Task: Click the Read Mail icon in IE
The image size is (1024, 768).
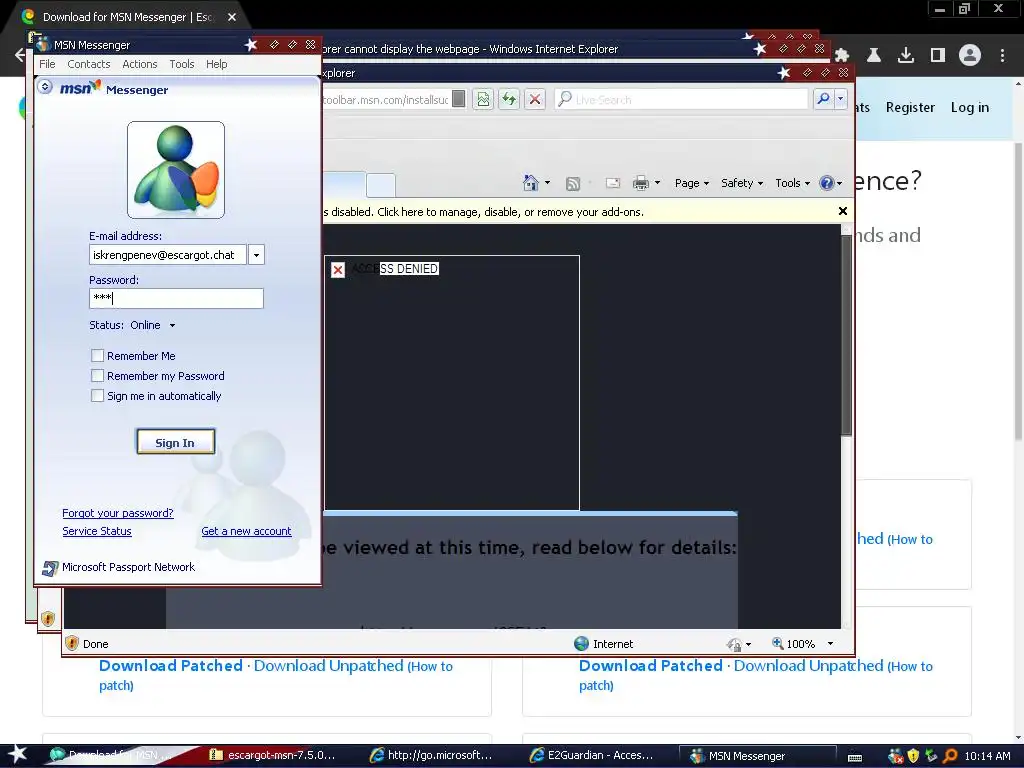Action: pos(613,184)
